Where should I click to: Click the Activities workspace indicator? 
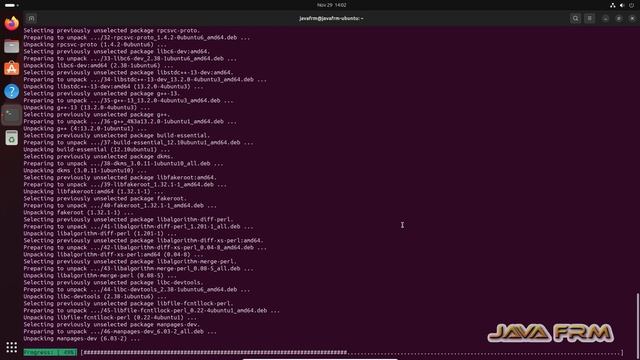12,5
